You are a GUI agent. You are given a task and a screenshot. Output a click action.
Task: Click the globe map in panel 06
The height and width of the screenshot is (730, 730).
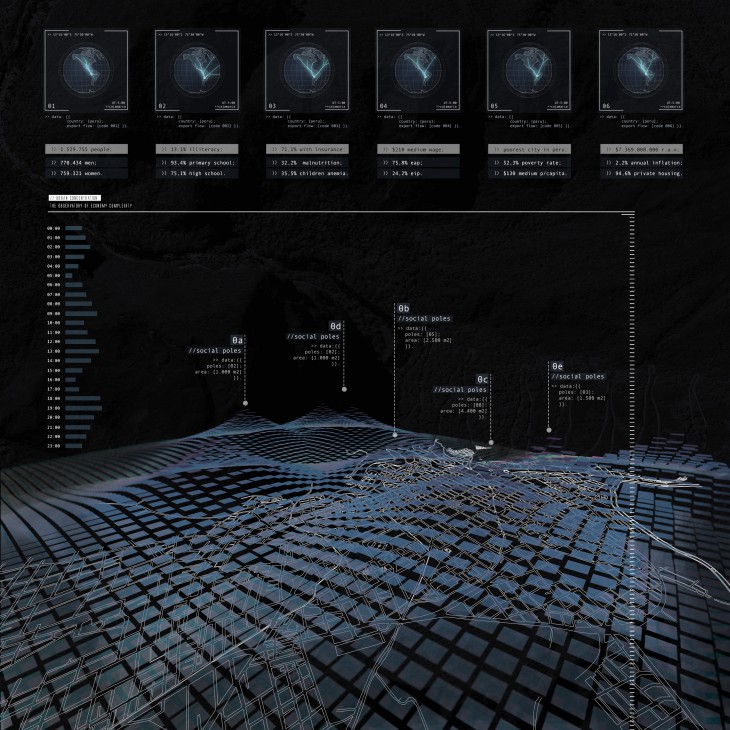pyautogui.click(x=639, y=70)
